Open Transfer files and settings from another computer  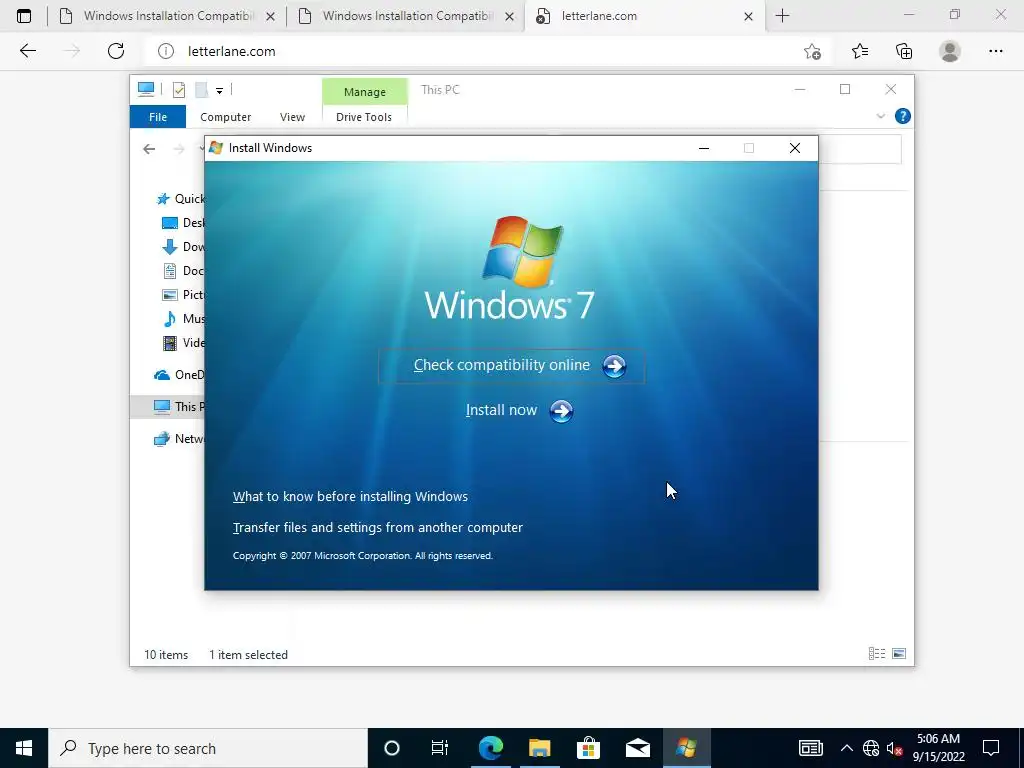(x=377, y=528)
